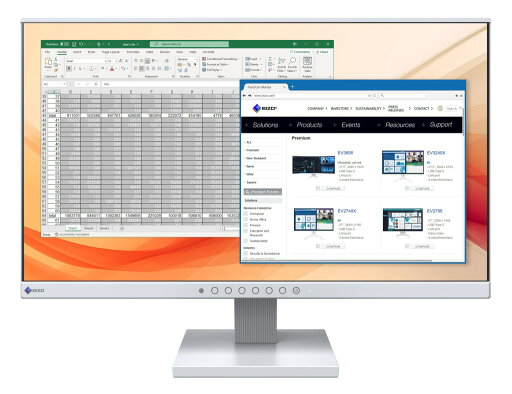This screenshot has height=394, width=512.
Task: Open Find & Select dropdown in Excel
Action: (292, 64)
